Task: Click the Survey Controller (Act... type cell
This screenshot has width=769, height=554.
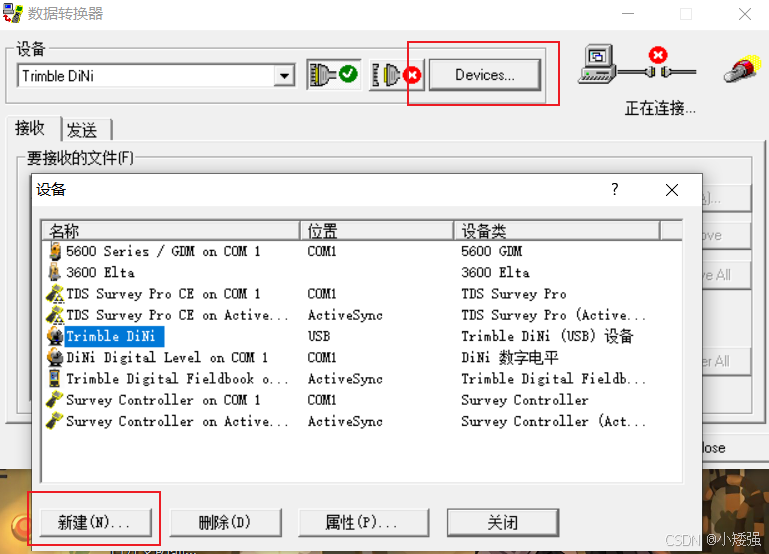Action: click(x=553, y=421)
